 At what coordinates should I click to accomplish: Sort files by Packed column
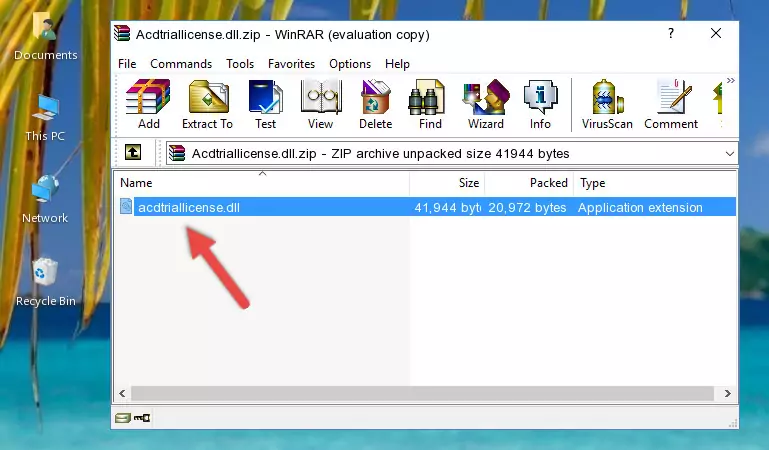click(529, 183)
